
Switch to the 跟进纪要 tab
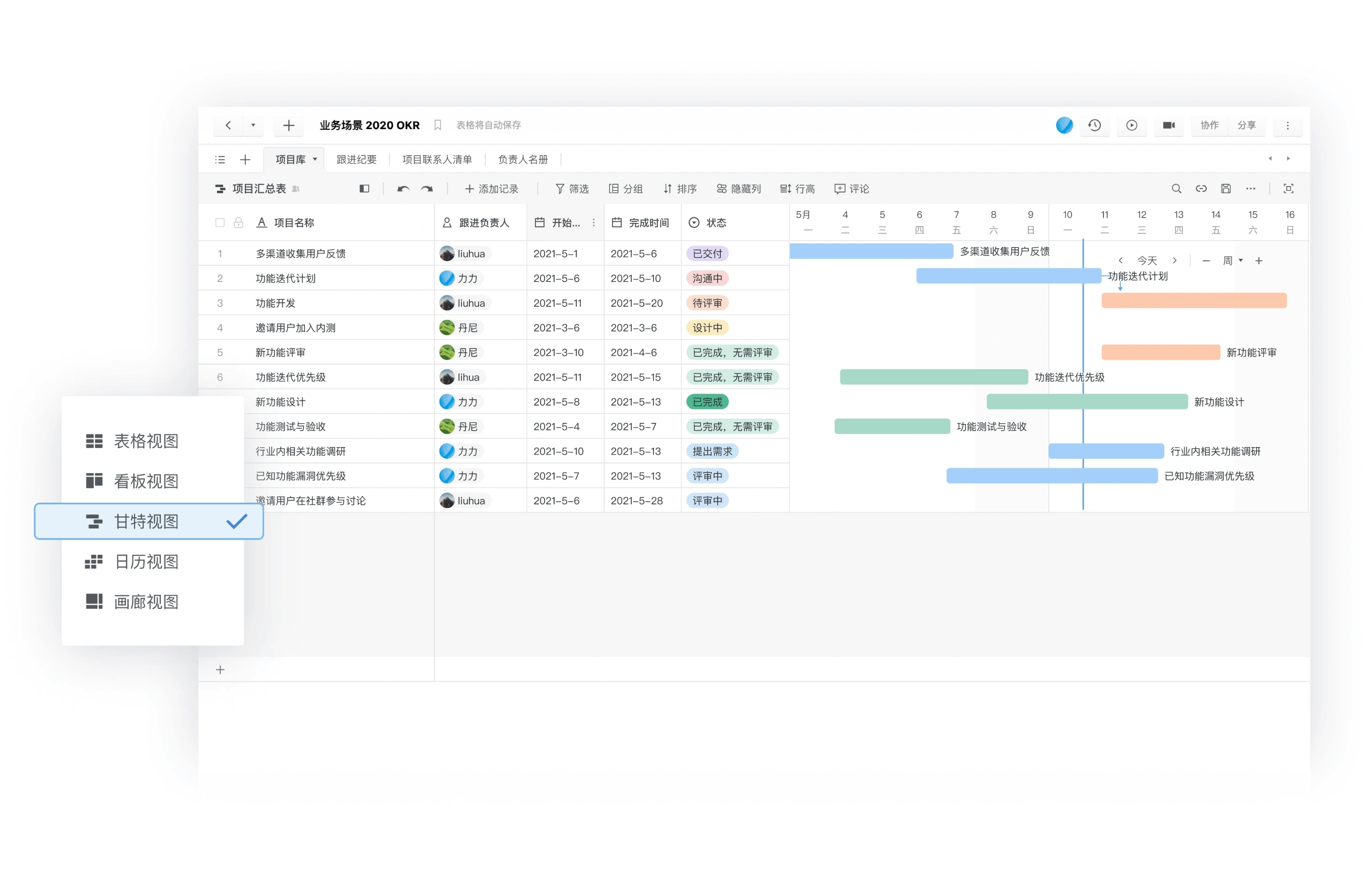click(x=356, y=159)
